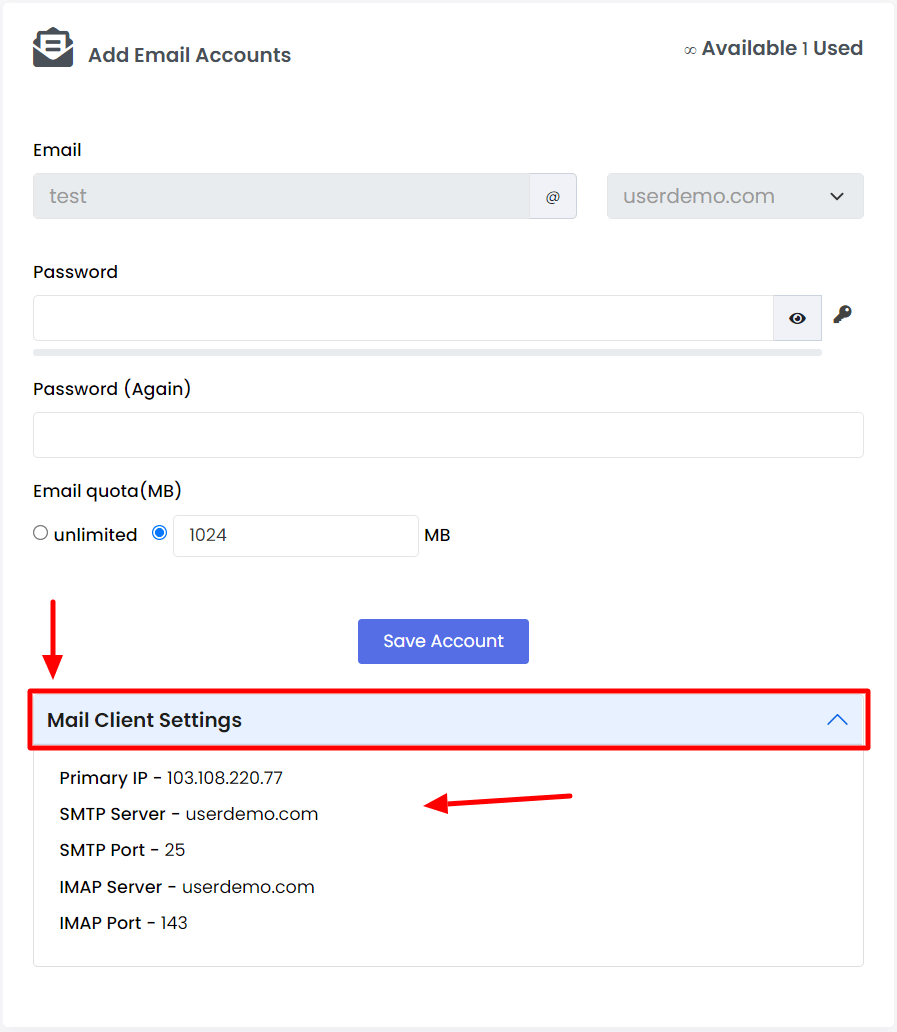This screenshot has height=1032, width=897.
Task: Click the @ symbol addon box
Action: coord(553,196)
